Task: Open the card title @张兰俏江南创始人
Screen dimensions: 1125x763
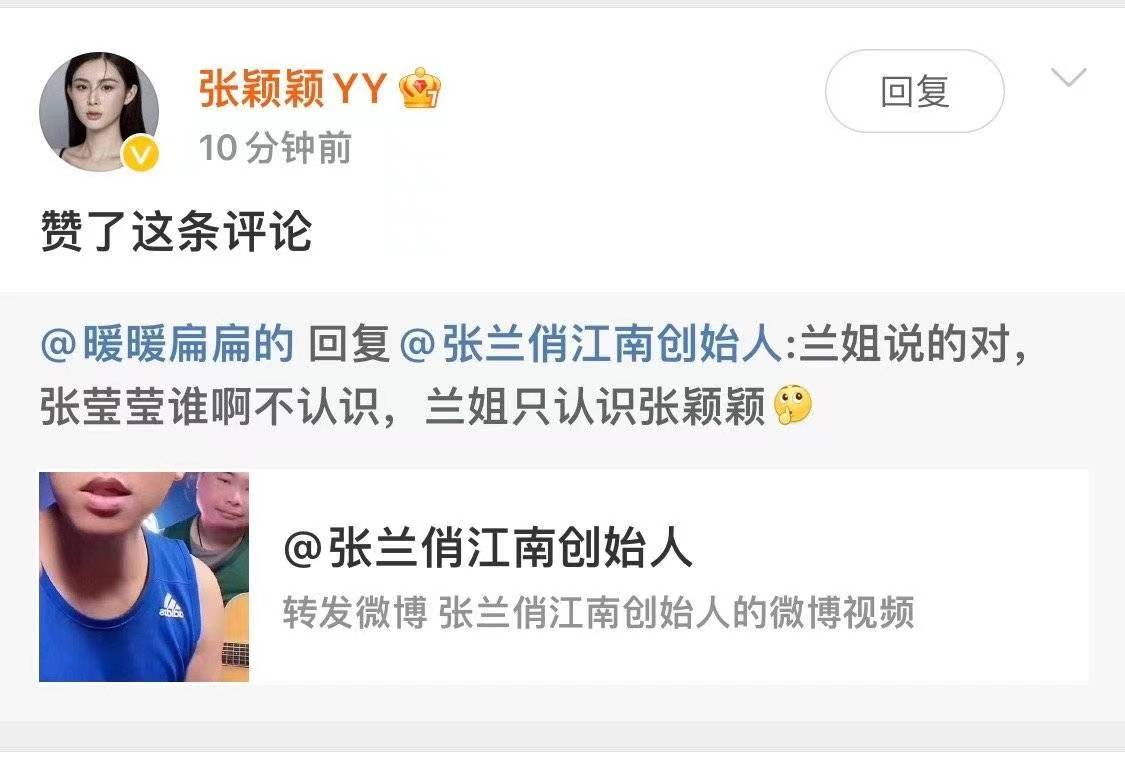Action: tap(488, 547)
